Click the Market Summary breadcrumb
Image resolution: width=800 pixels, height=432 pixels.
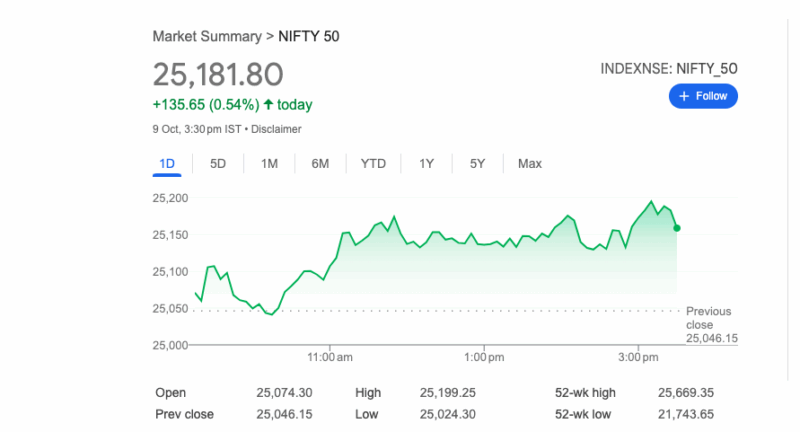coord(206,36)
